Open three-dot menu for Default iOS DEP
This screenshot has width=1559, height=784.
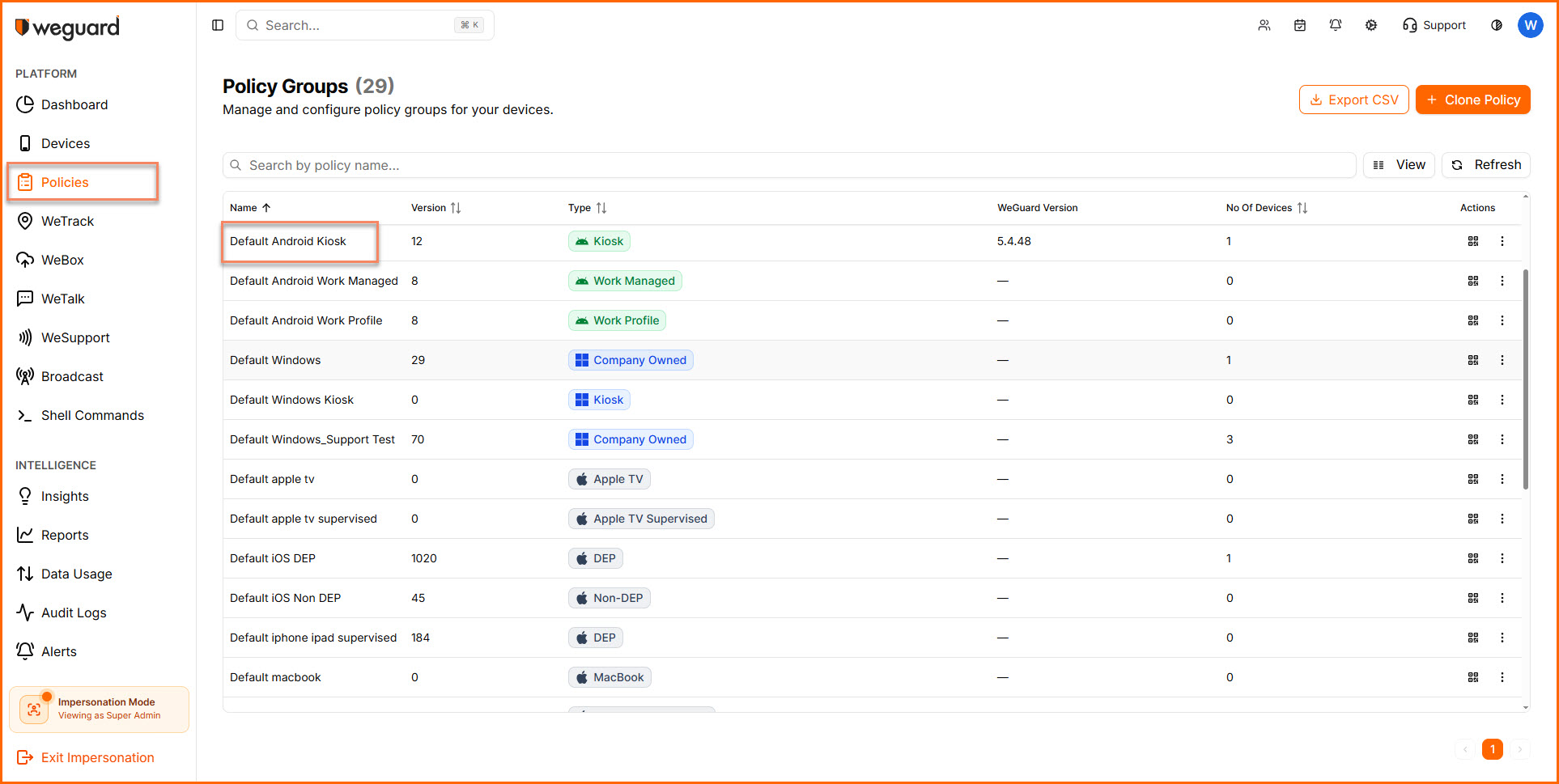(1502, 558)
